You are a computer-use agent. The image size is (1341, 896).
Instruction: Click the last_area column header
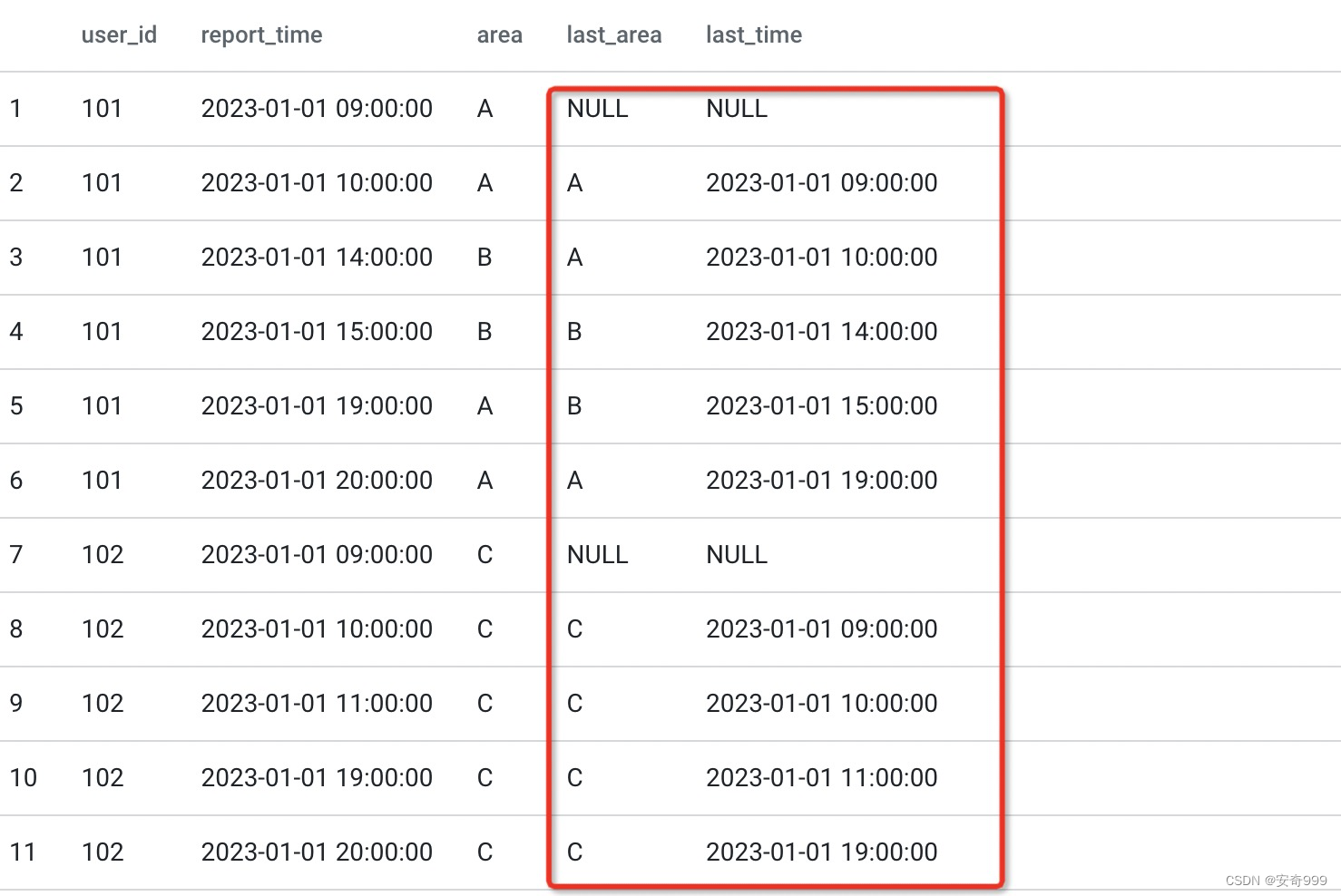point(613,34)
